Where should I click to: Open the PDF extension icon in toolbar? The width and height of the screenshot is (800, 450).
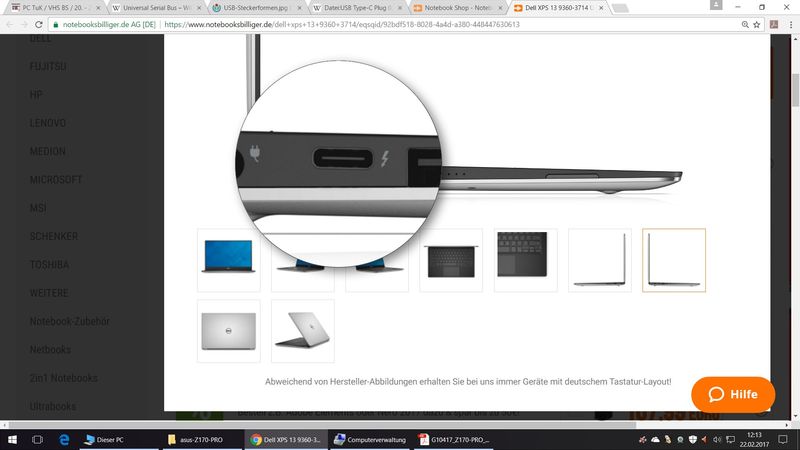774,24
